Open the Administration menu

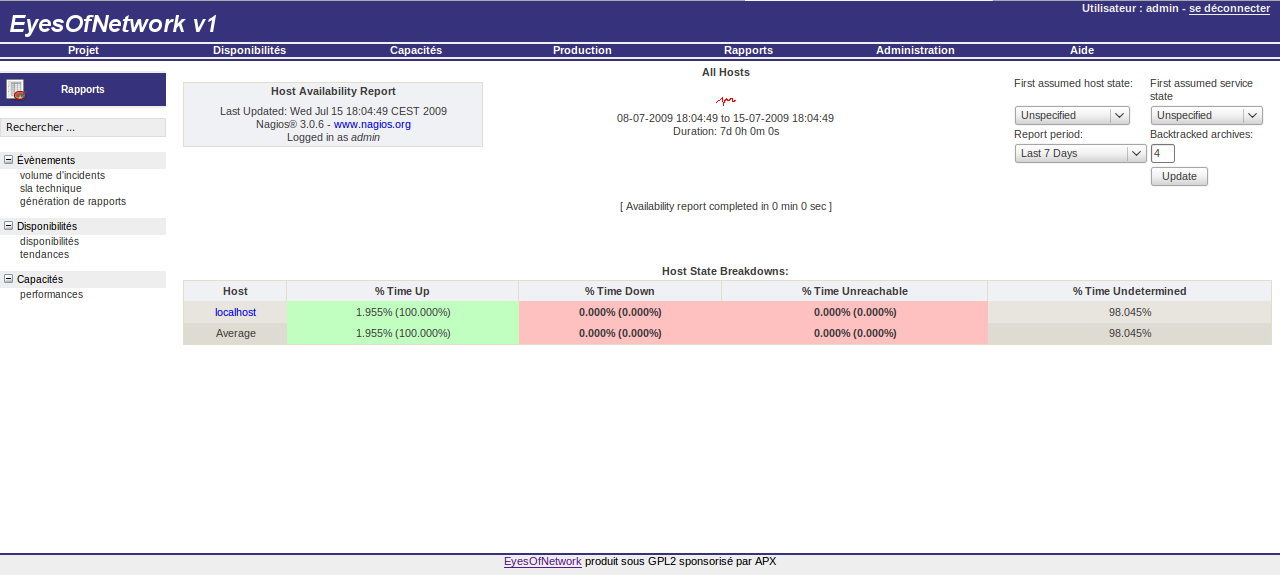click(x=915, y=50)
